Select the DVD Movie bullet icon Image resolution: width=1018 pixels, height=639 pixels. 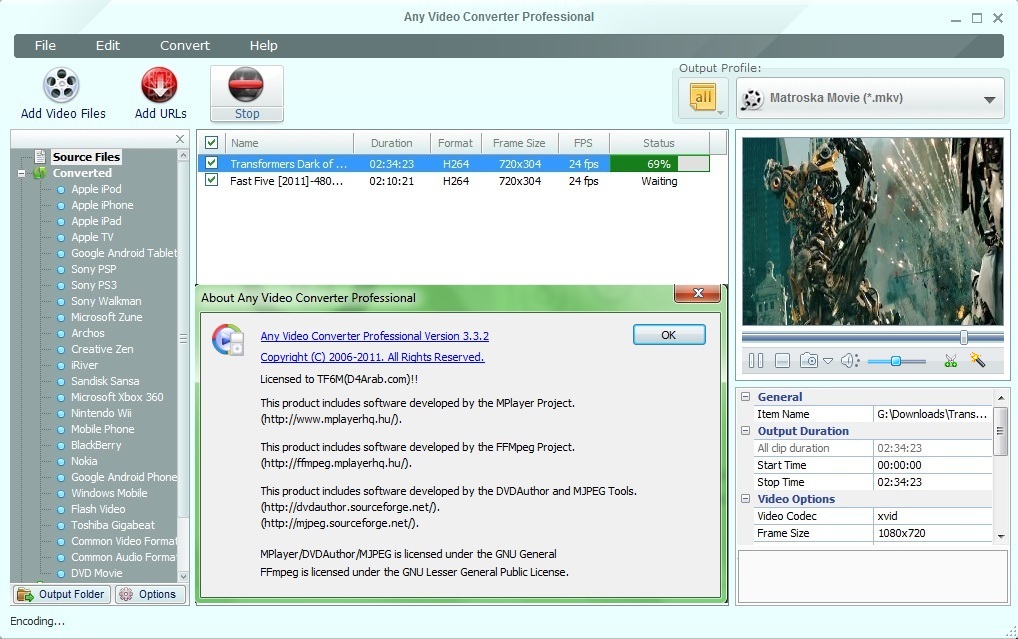point(61,573)
